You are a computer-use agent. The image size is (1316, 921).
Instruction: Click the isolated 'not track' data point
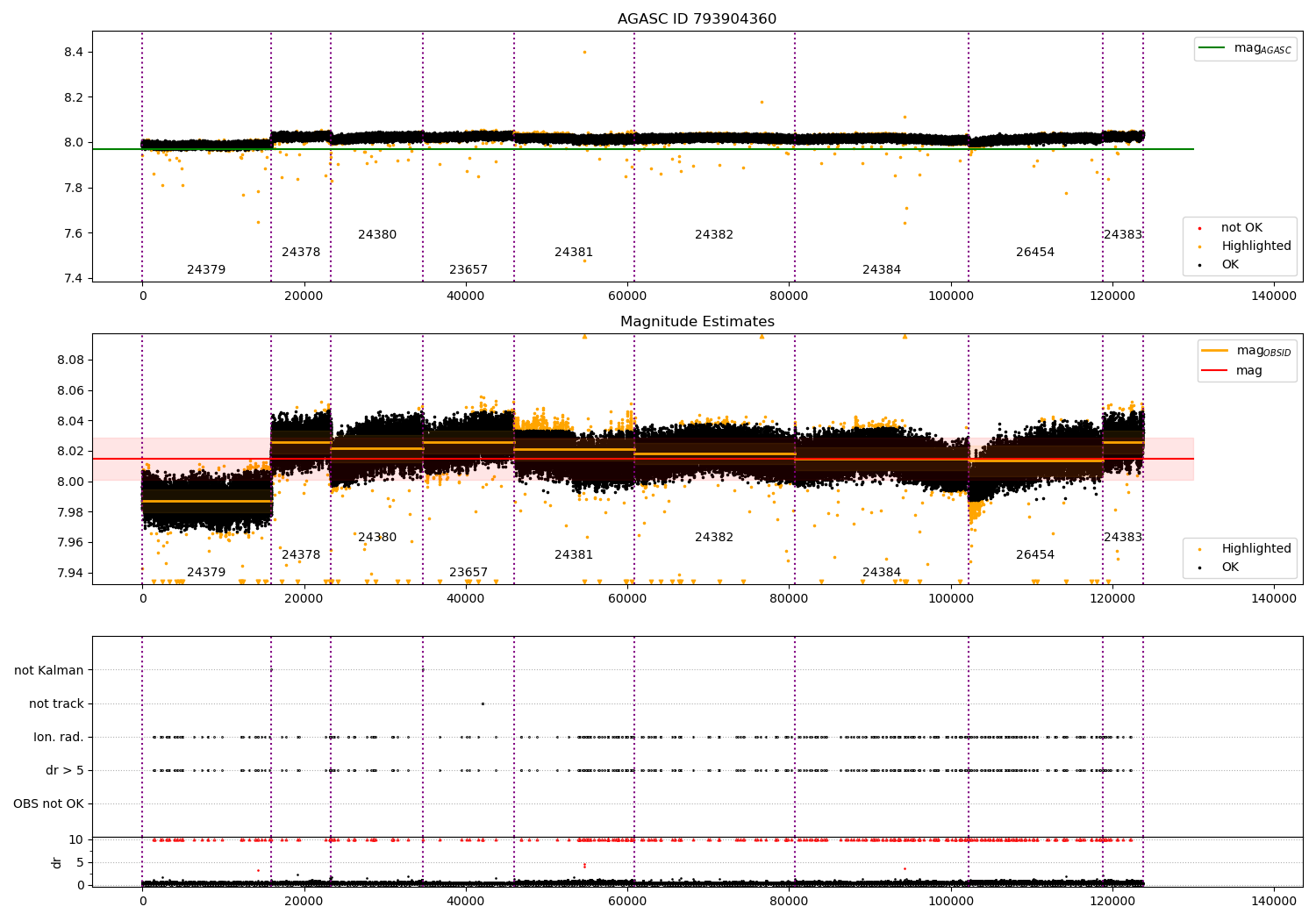(x=483, y=703)
